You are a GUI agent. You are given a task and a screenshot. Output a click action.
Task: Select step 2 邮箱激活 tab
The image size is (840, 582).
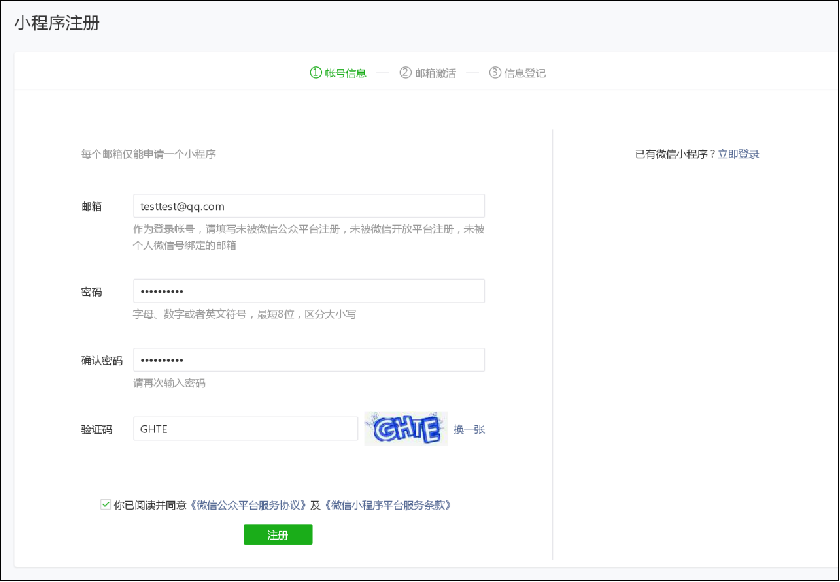click(x=428, y=73)
